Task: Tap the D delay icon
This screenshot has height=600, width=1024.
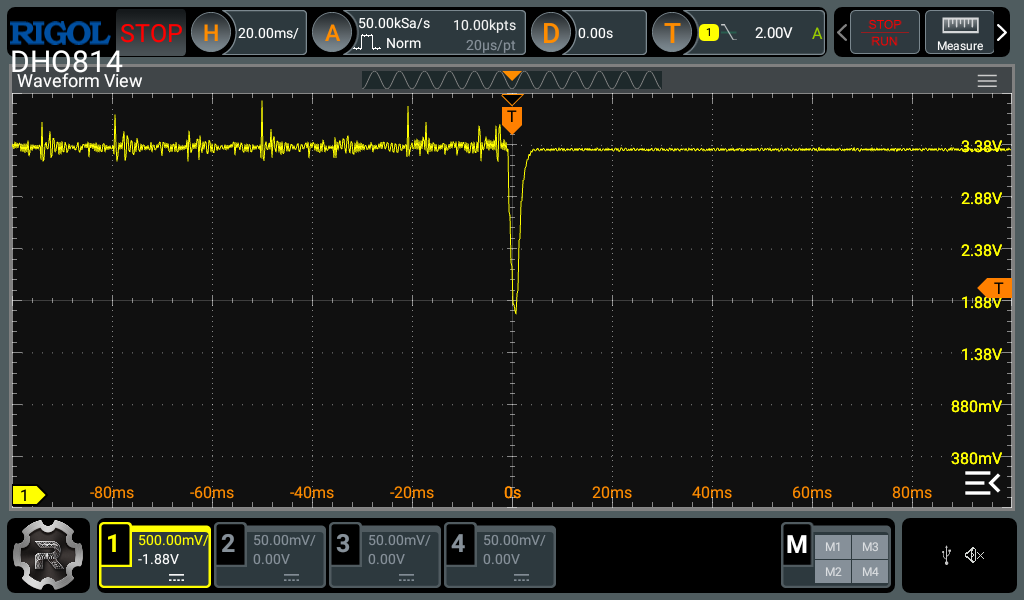Action: [x=550, y=33]
